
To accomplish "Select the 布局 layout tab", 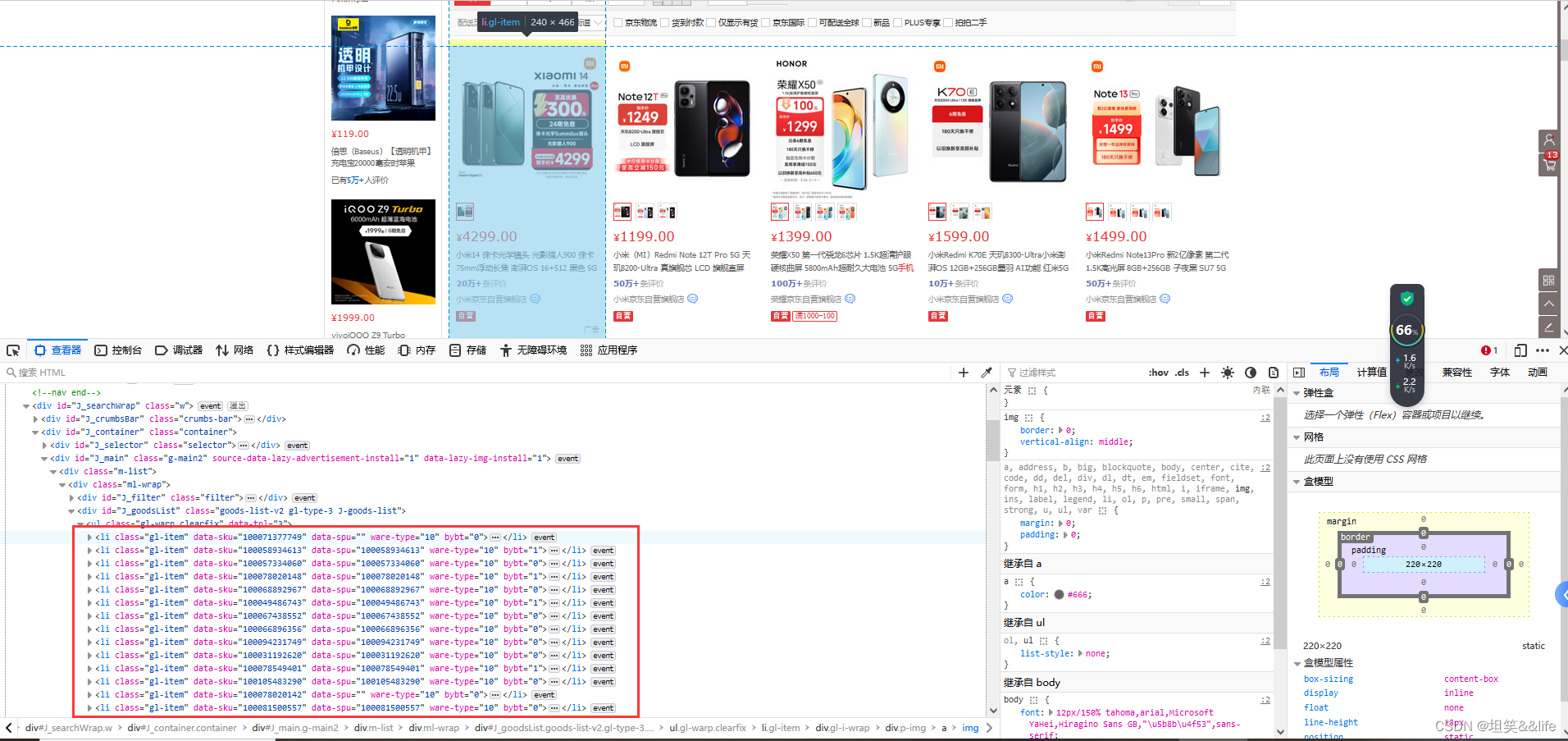I will point(1329,373).
